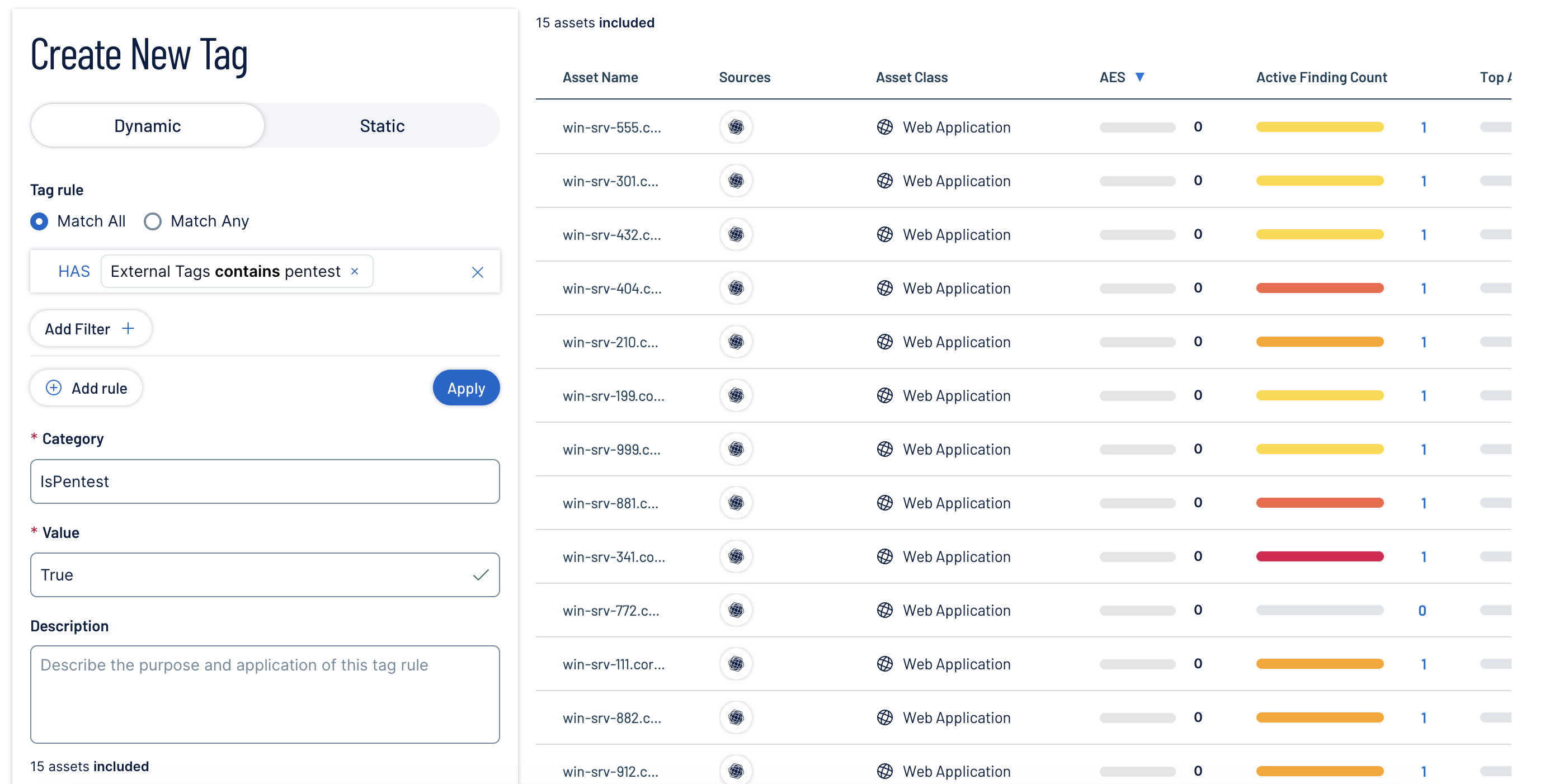
Task: Click into the Description text area
Action: pyautogui.click(x=265, y=693)
